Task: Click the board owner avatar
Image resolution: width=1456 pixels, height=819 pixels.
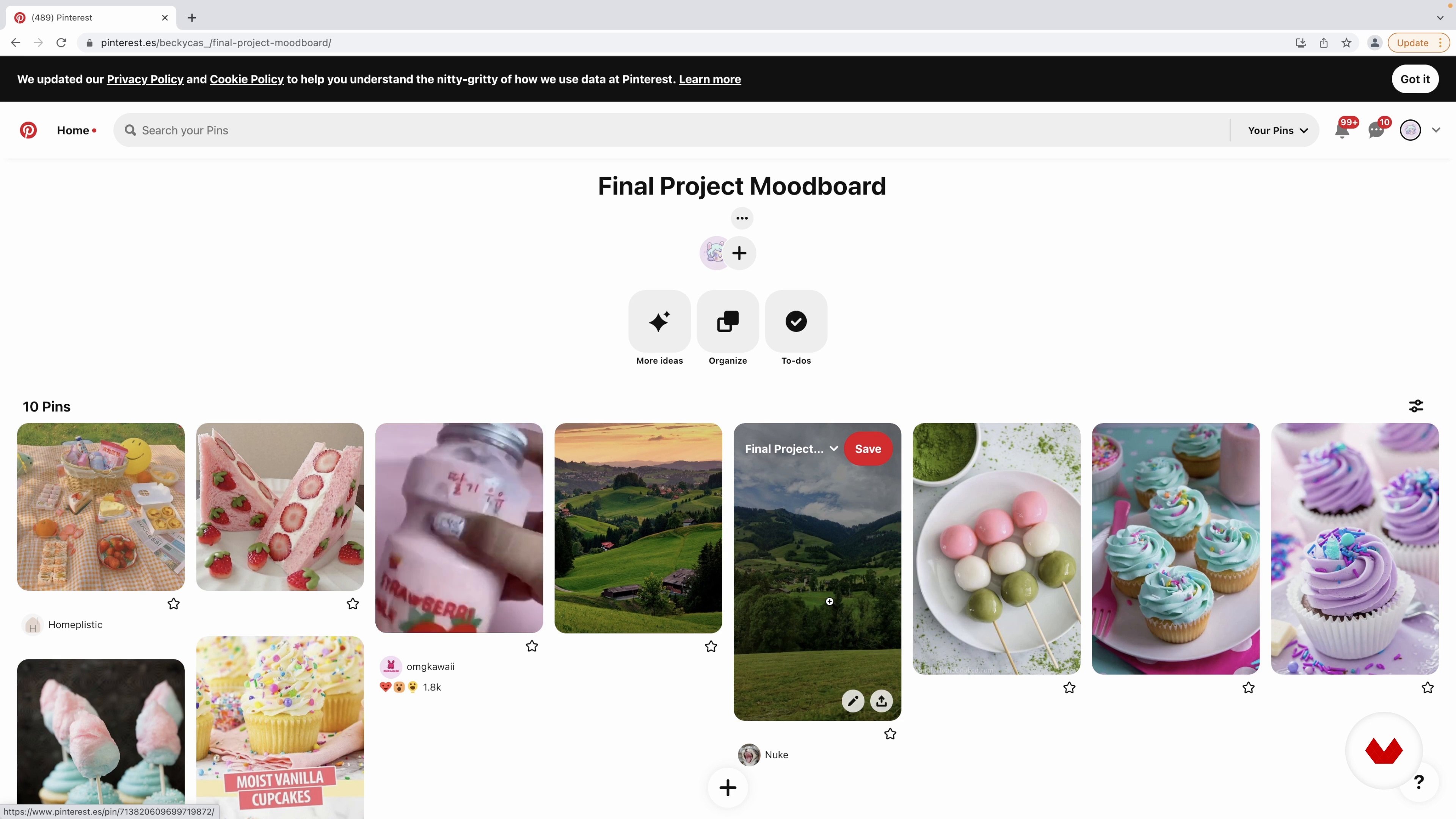Action: 713,253
